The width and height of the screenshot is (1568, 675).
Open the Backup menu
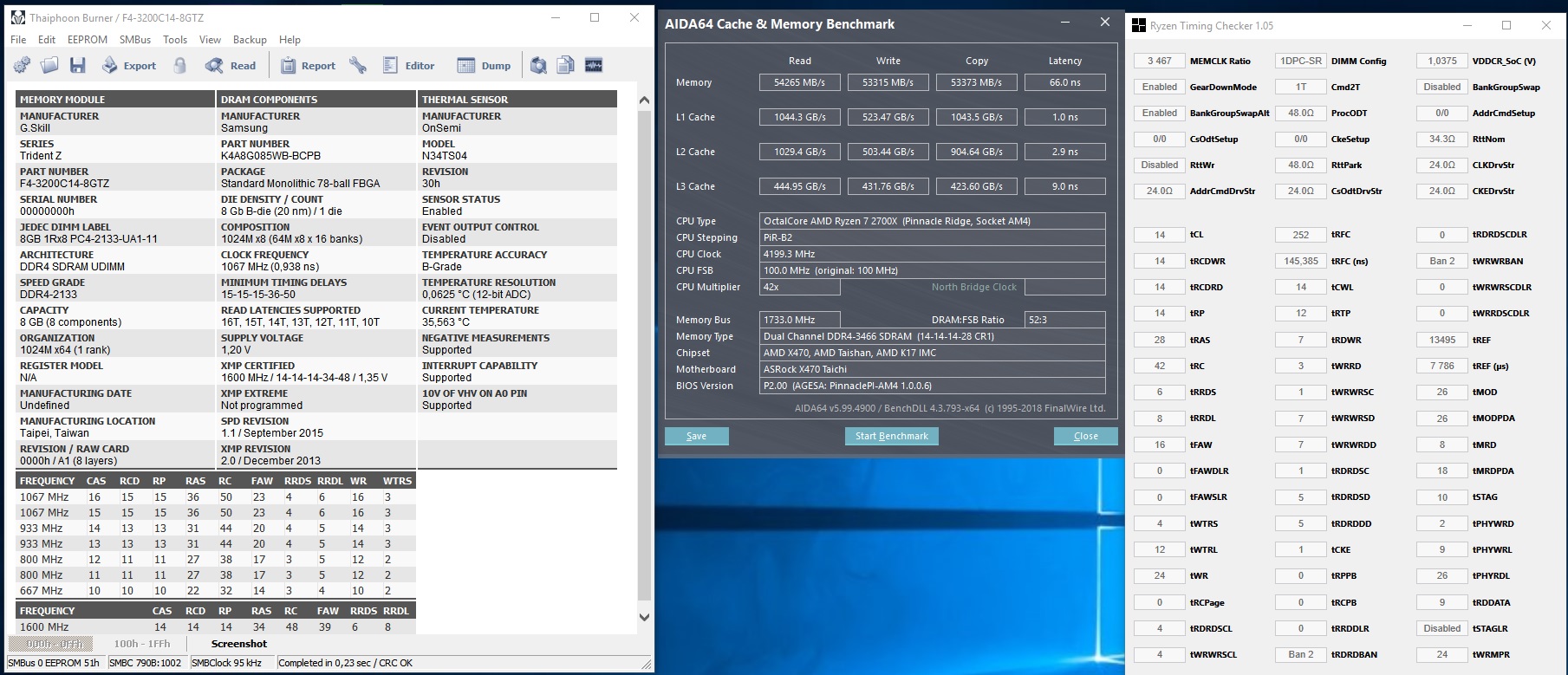coord(250,40)
